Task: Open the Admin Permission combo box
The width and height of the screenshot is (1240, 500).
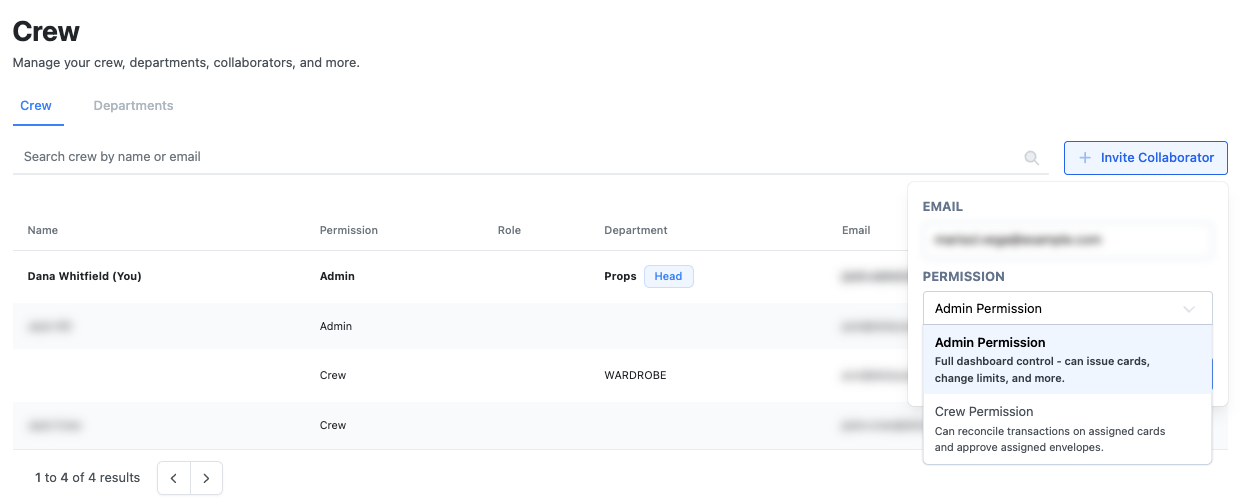Action: pos(1067,308)
